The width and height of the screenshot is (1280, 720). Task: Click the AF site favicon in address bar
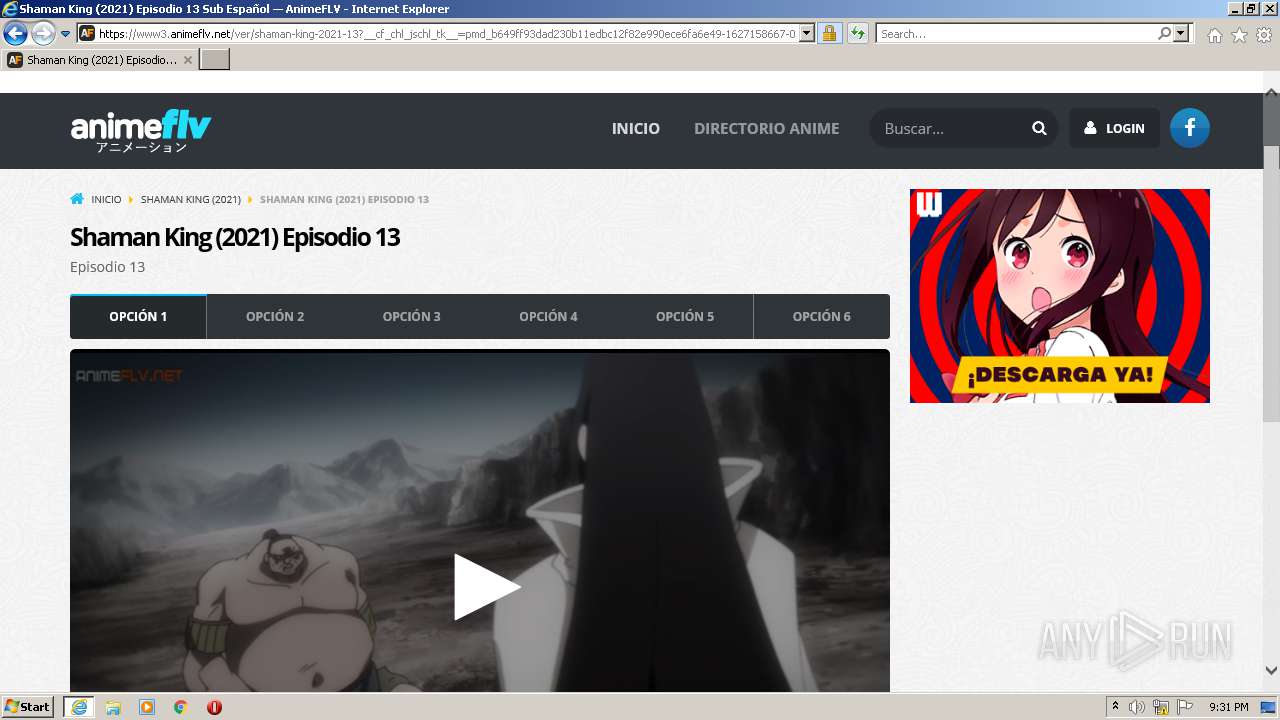pyautogui.click(x=87, y=33)
